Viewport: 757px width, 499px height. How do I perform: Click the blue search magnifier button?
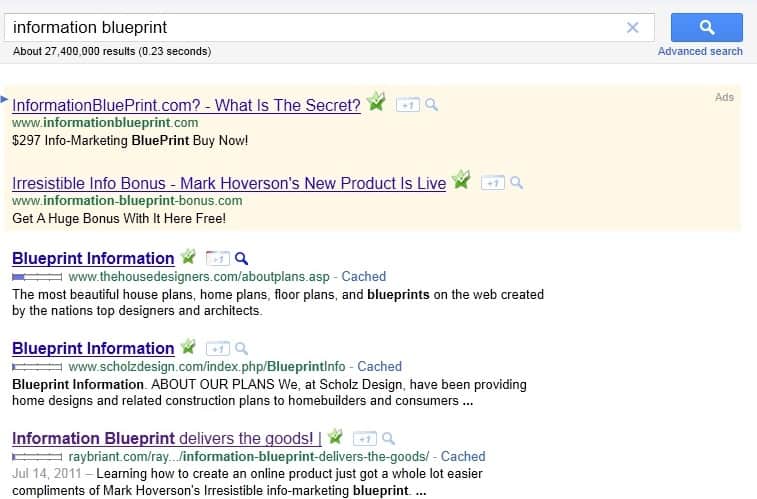tap(706, 28)
